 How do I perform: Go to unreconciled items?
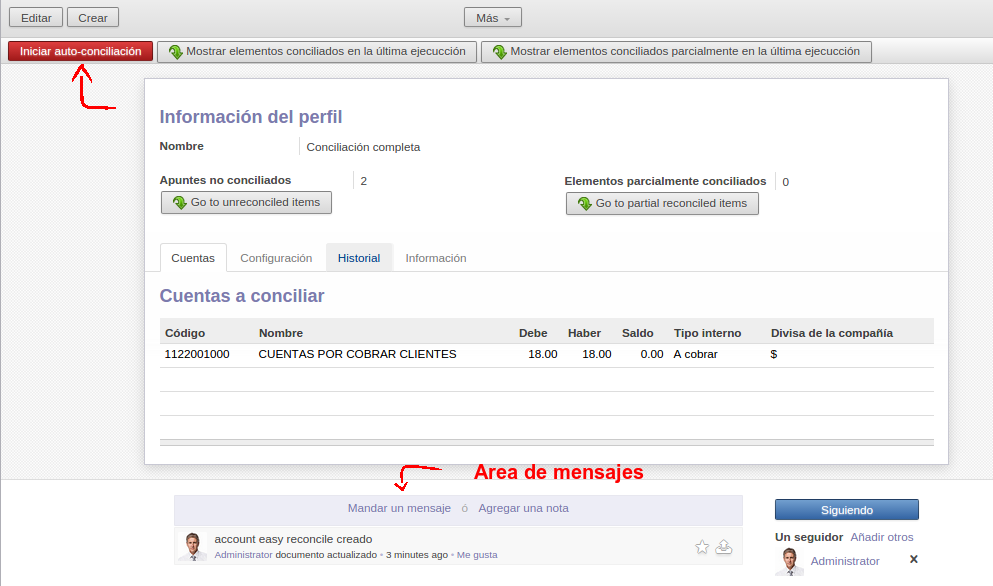click(x=246, y=203)
